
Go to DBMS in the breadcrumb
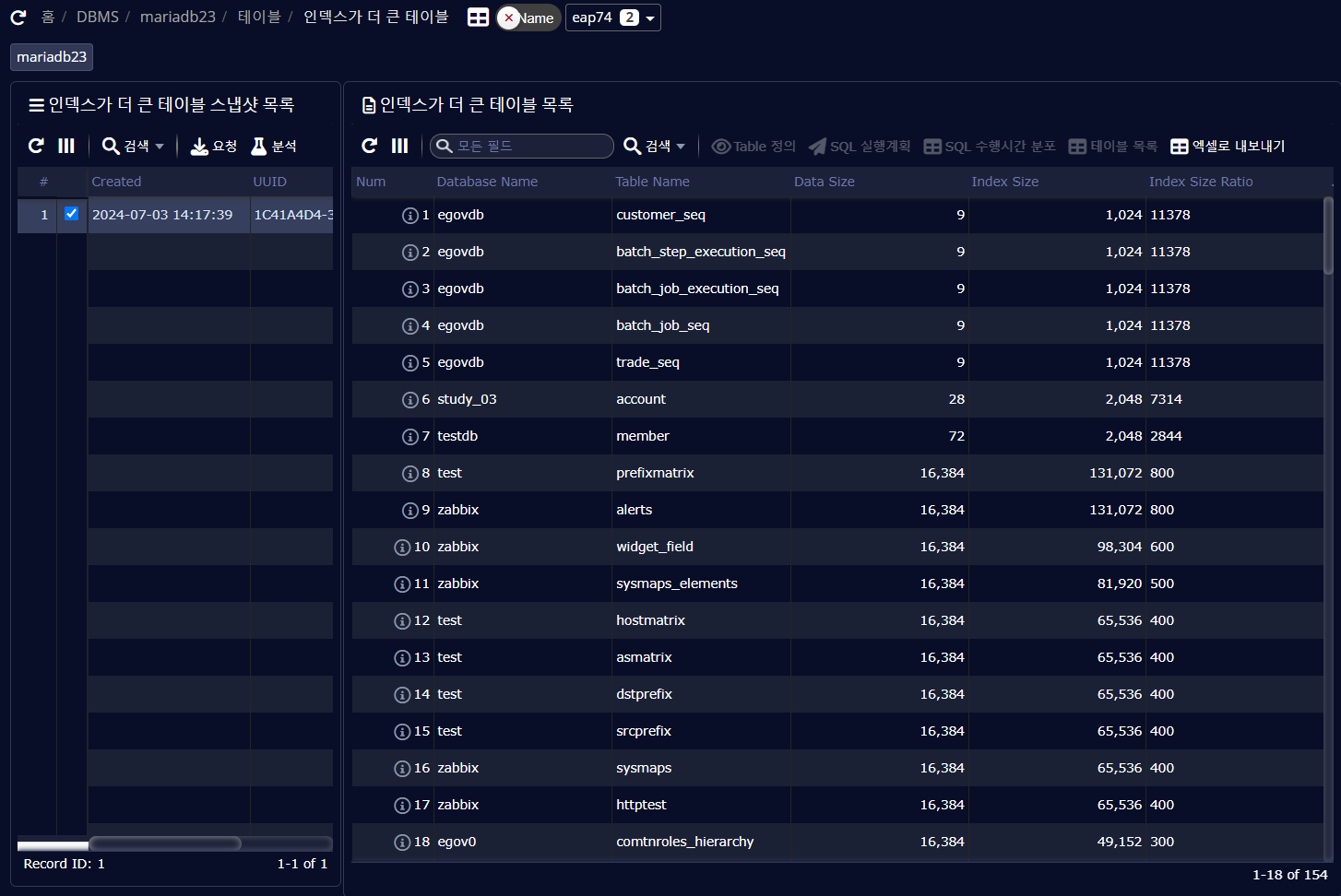(97, 18)
